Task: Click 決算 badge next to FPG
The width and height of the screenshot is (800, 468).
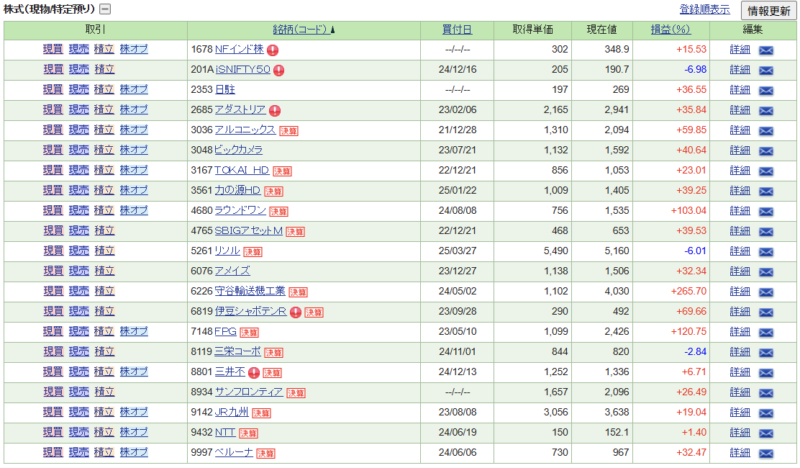Action: click(x=249, y=333)
